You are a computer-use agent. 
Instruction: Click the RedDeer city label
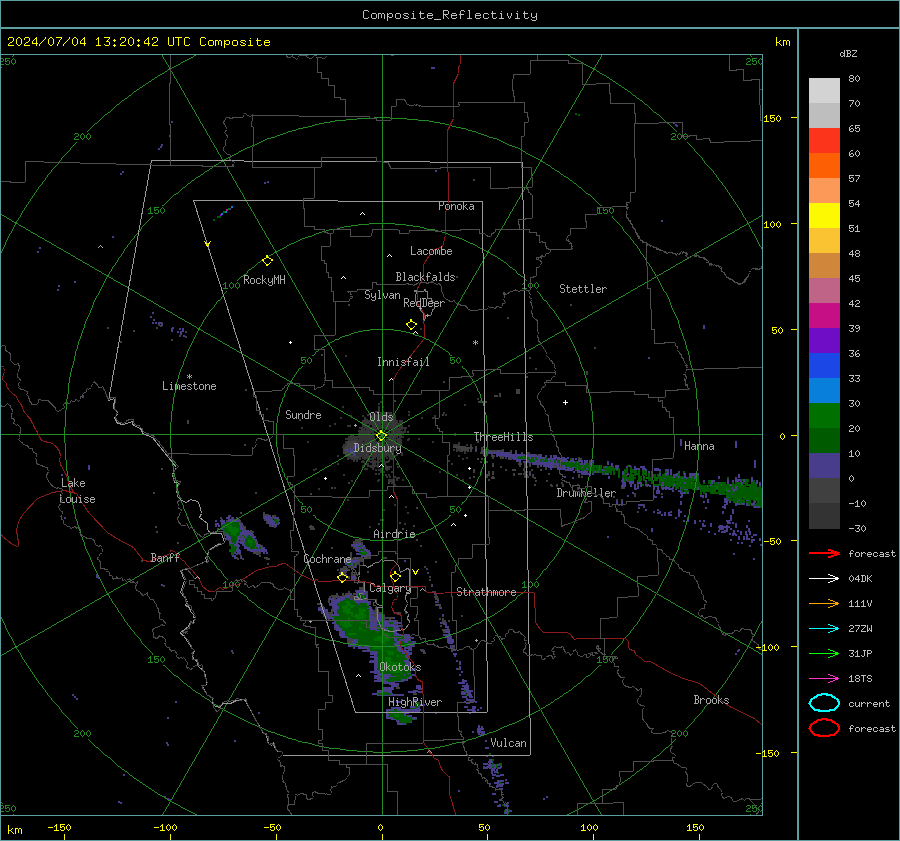click(x=424, y=303)
